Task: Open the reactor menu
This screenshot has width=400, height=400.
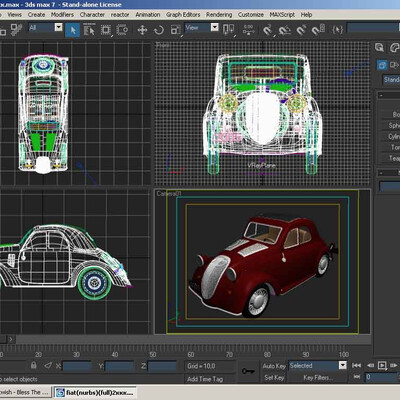Action: 120,15
